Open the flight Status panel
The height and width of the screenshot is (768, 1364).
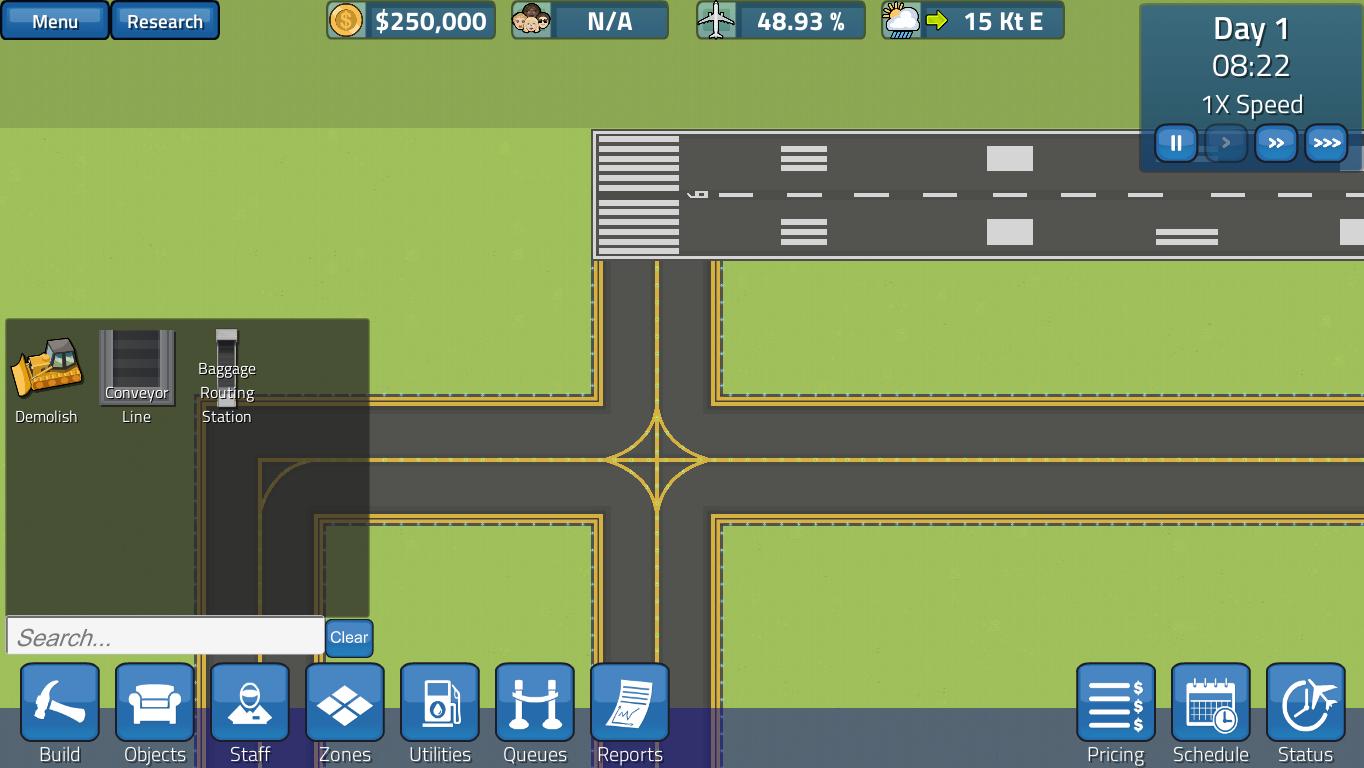[1305, 704]
